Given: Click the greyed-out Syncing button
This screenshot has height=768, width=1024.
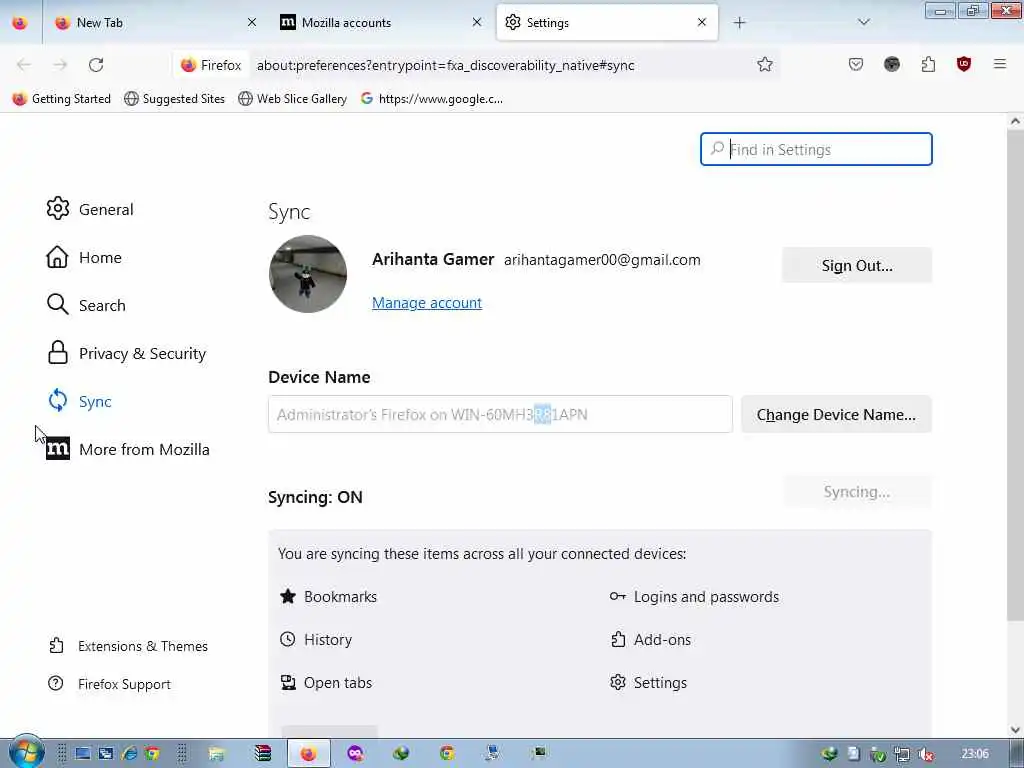Looking at the screenshot, I should click(x=857, y=492).
